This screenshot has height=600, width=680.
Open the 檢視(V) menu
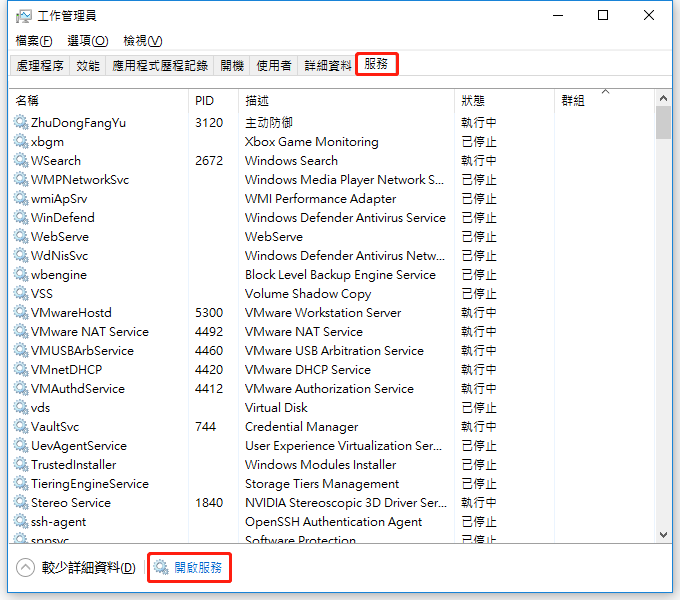pyautogui.click(x=143, y=41)
